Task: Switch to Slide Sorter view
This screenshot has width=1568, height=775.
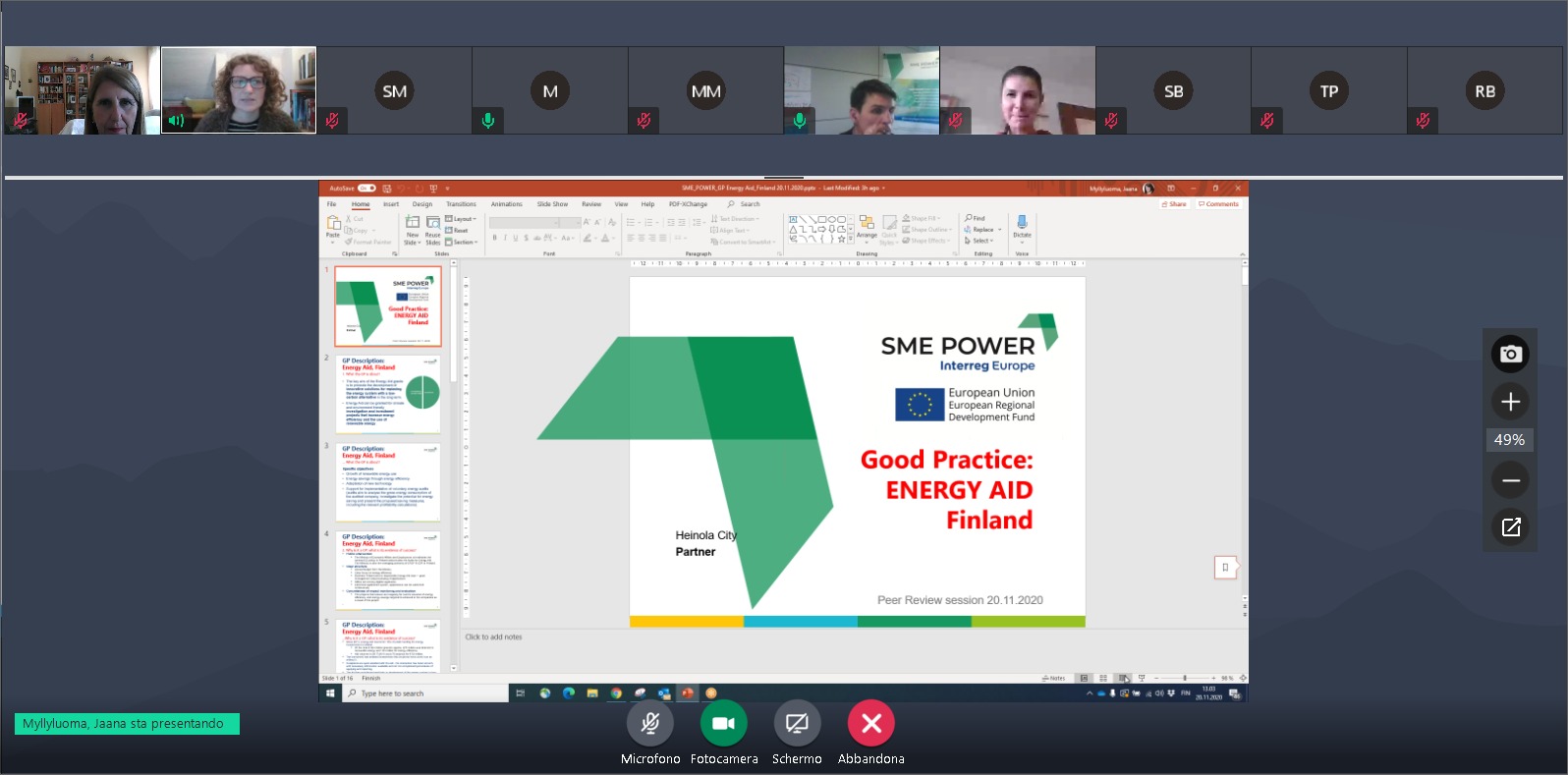Action: coord(1103,679)
